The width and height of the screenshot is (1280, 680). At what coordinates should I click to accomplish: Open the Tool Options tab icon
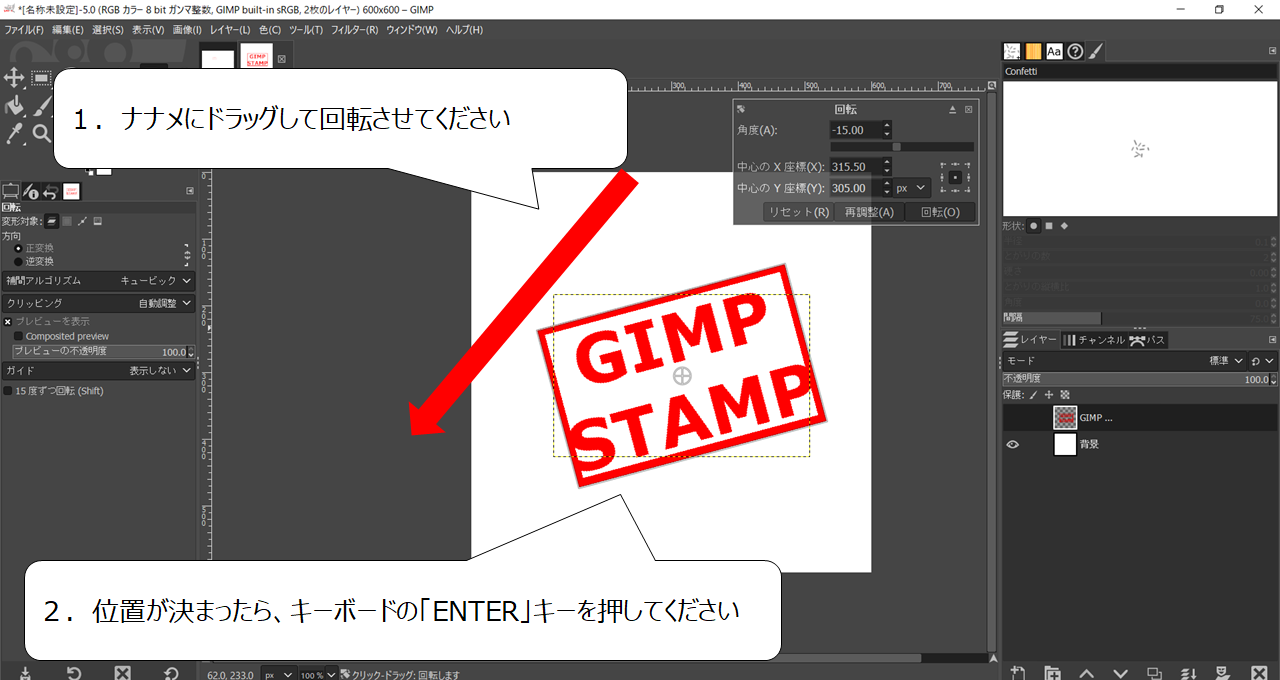(x=11, y=191)
